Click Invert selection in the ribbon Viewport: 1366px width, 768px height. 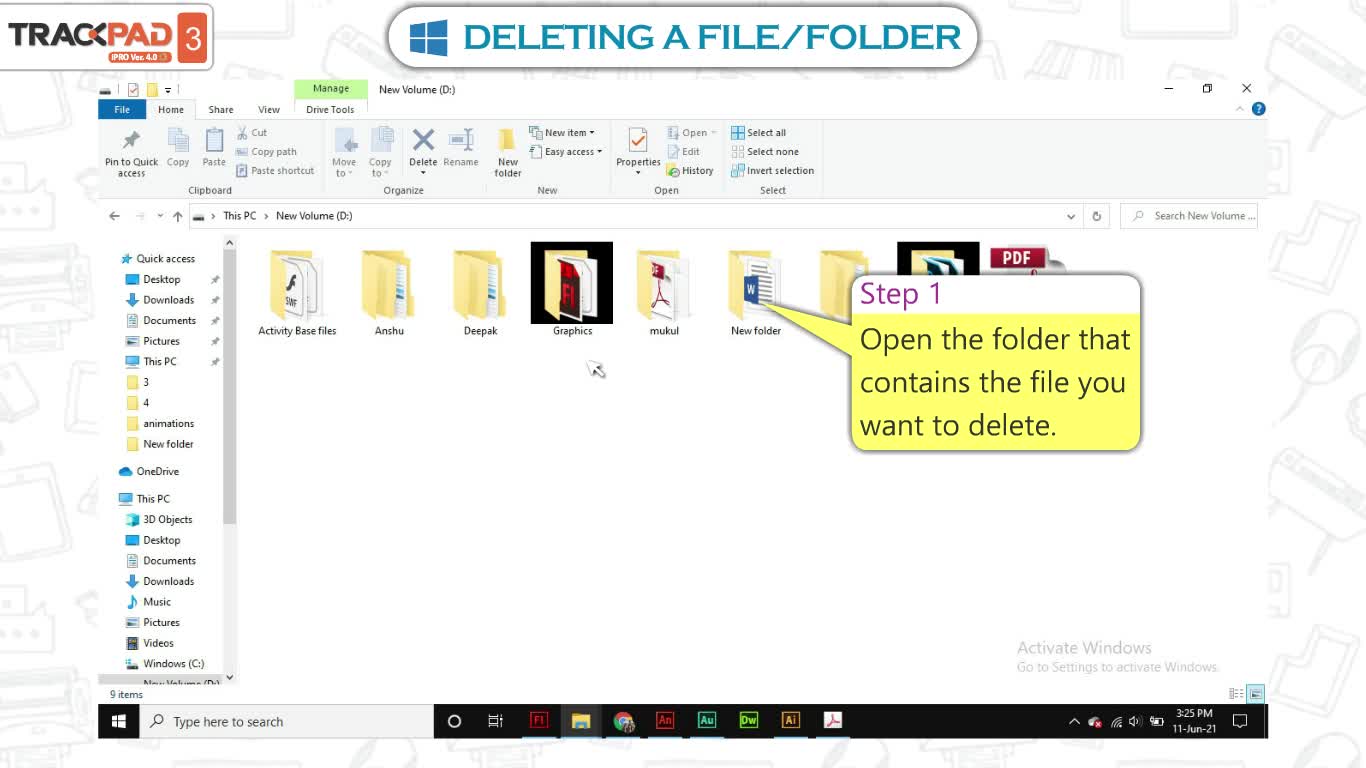[773, 171]
